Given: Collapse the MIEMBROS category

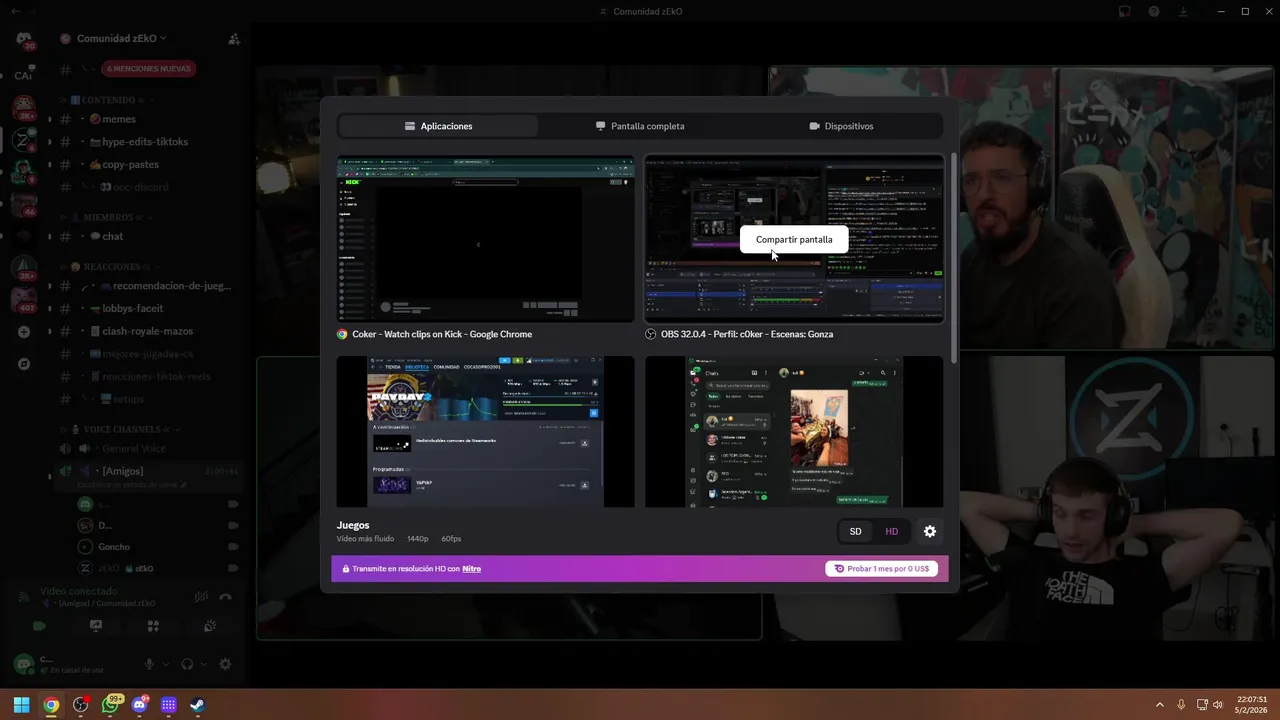Looking at the screenshot, I should pos(107,217).
